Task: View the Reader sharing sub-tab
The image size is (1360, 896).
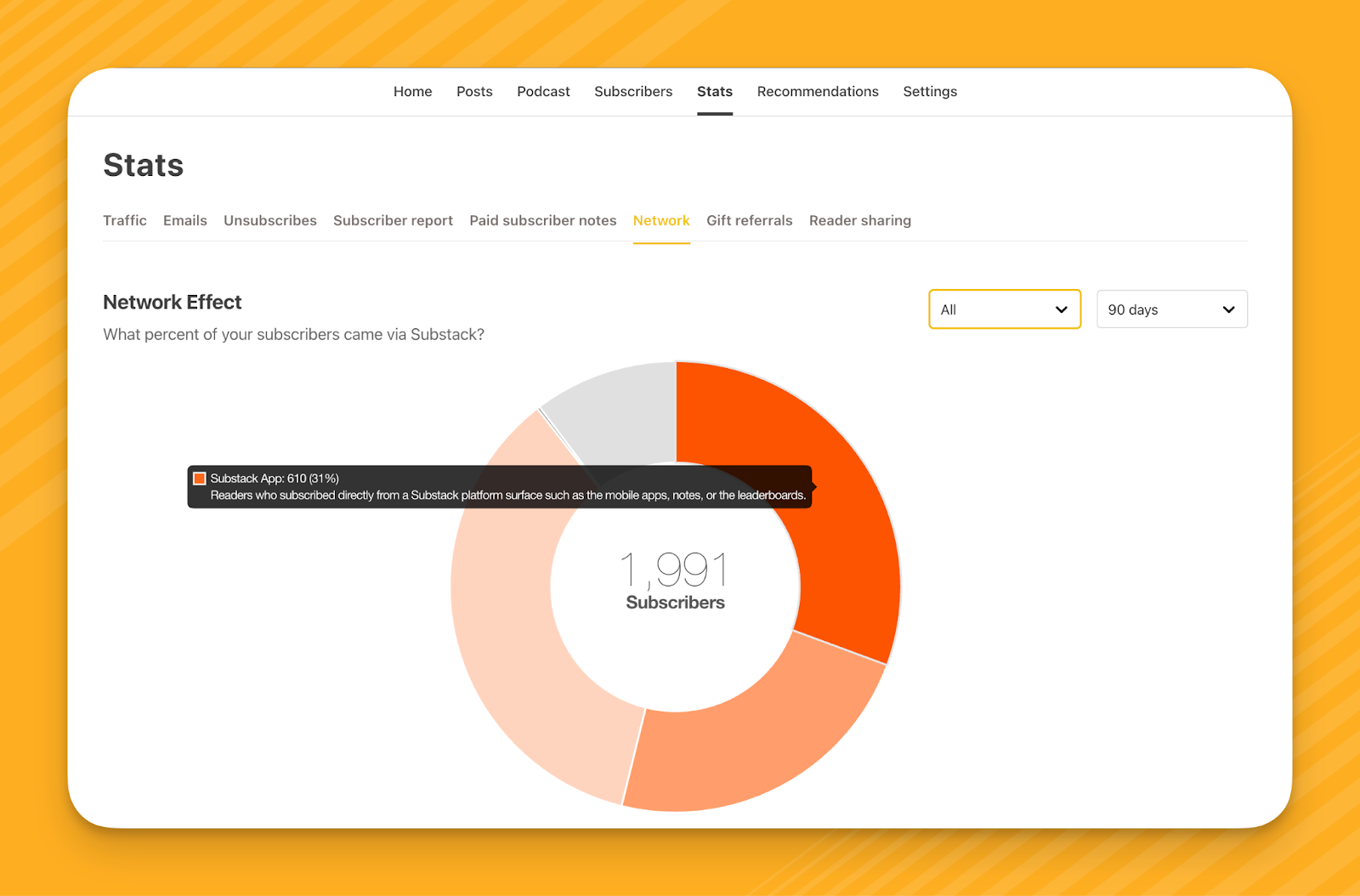Action: click(x=860, y=221)
